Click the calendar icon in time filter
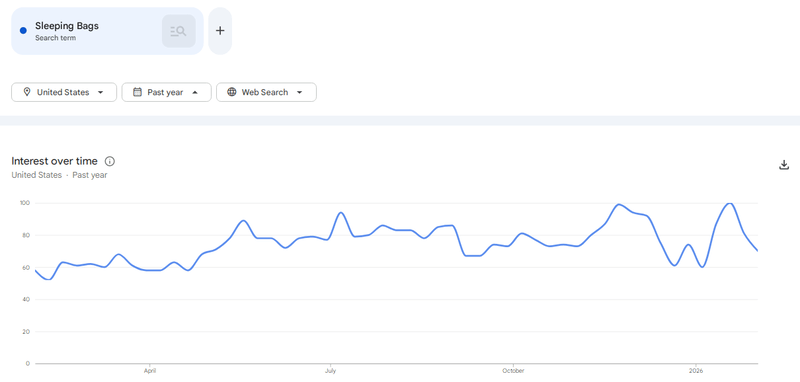 tap(137, 92)
